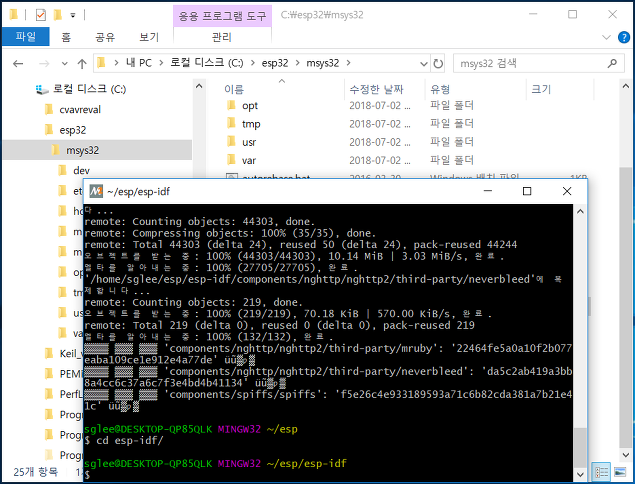
Task: Expand the ribbon with the chevron arrow
Action: coord(606,37)
